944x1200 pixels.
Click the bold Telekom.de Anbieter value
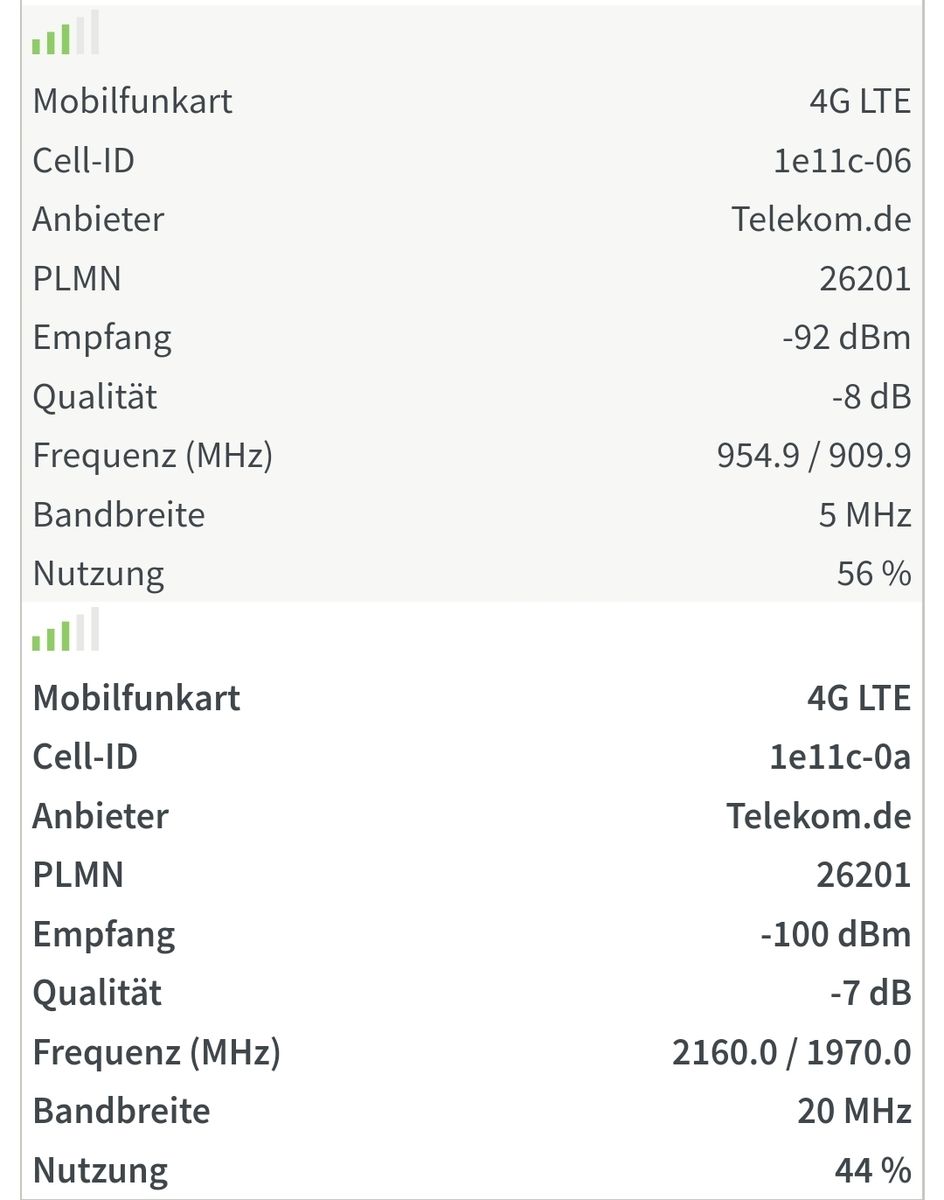point(818,816)
